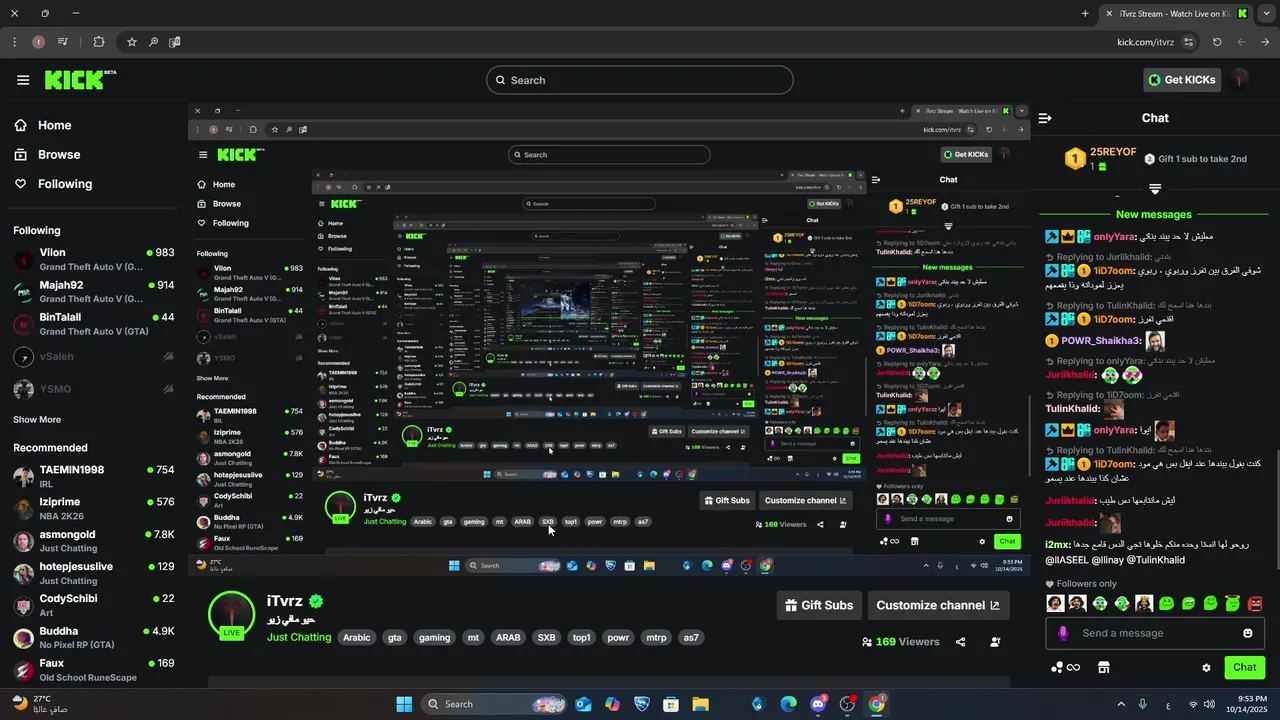Click the SXB tag chip
Viewport: 1280px width, 720px height.
[x=546, y=637]
